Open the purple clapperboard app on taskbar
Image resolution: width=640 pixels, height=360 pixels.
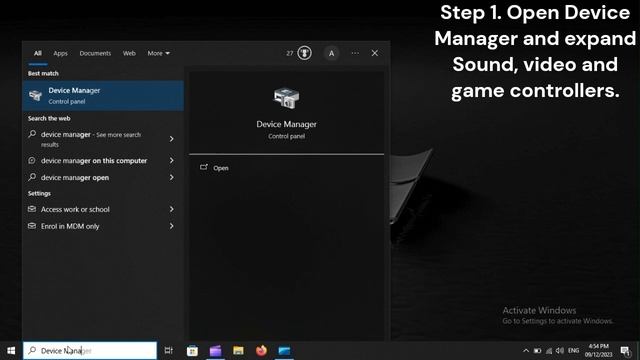point(216,351)
